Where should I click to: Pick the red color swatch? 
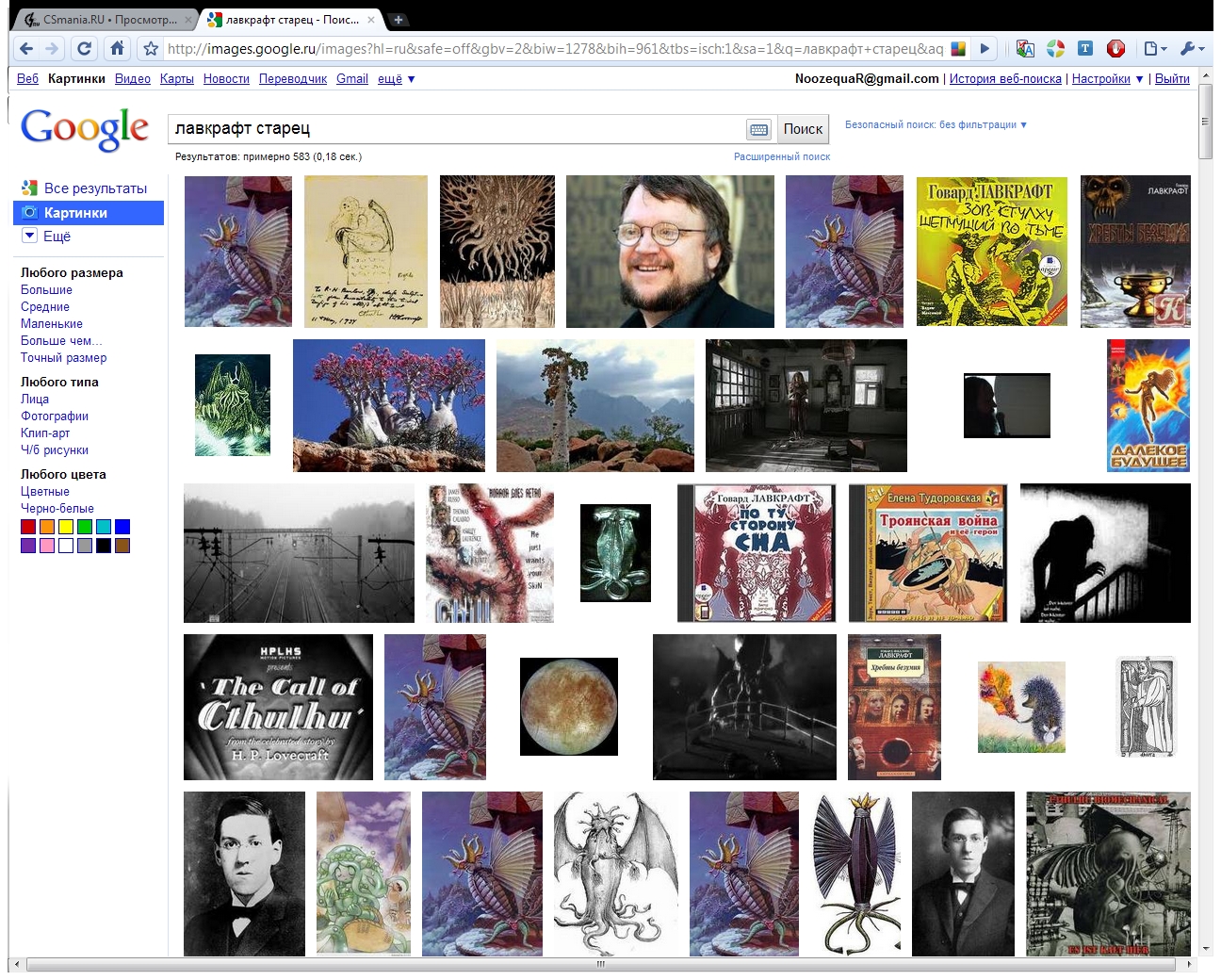click(28, 527)
